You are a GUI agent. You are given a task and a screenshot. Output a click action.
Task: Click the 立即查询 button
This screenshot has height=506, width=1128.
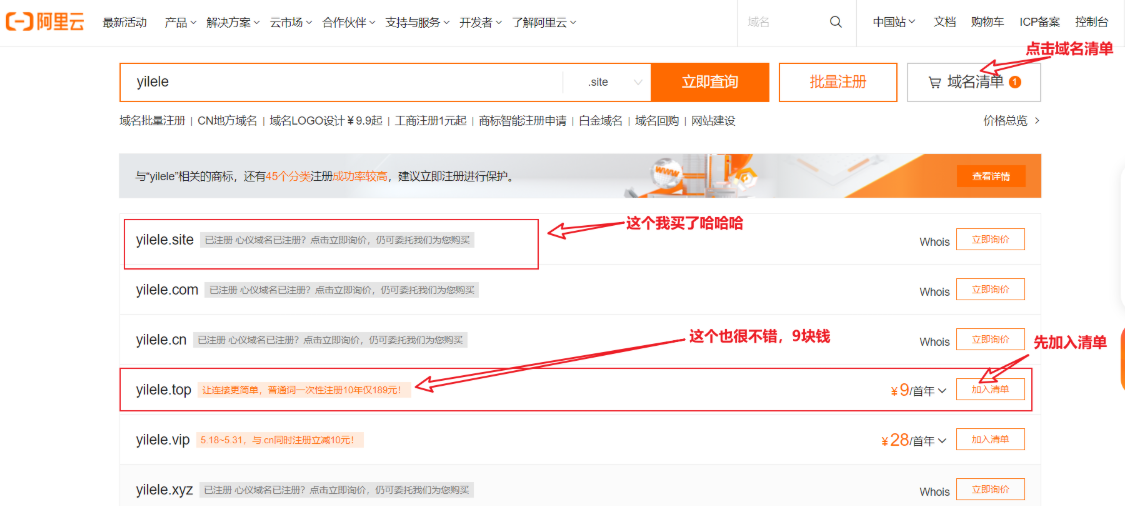[x=710, y=82]
